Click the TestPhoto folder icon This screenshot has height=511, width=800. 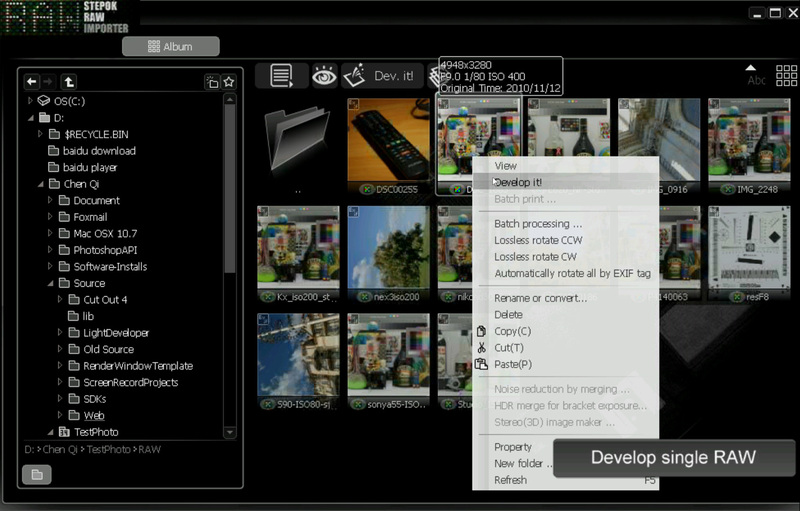[x=64, y=432]
